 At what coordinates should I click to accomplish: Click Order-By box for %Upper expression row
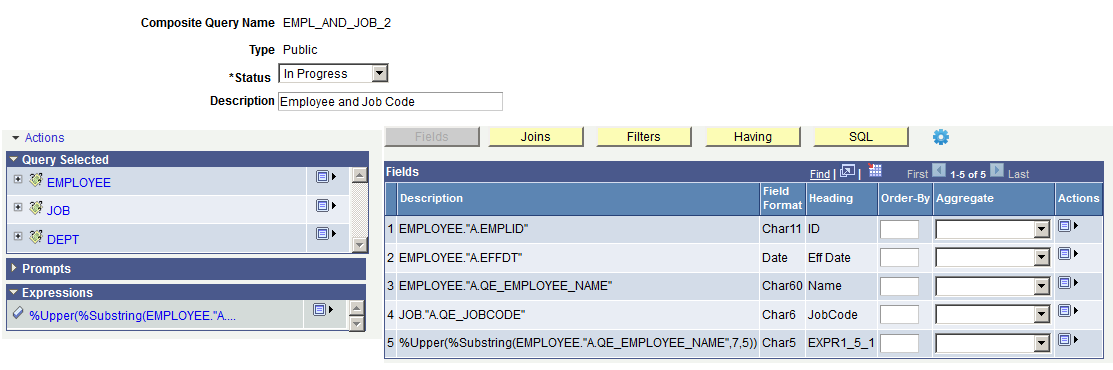pos(899,344)
